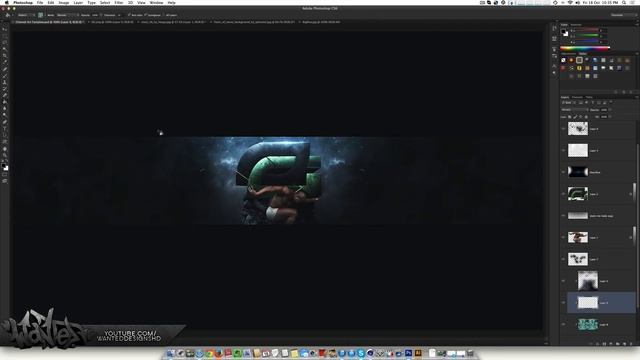Toggle layer filtering switch in Layers panel
The image size is (640, 360).
tap(611, 102)
